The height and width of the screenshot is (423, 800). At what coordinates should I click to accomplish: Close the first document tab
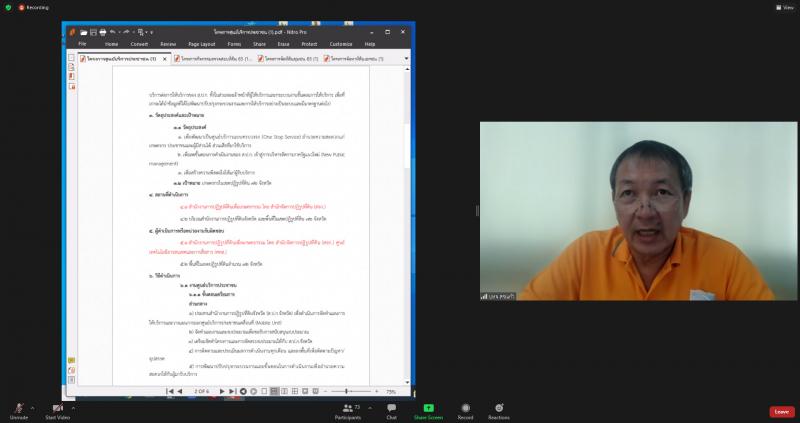click(x=164, y=59)
